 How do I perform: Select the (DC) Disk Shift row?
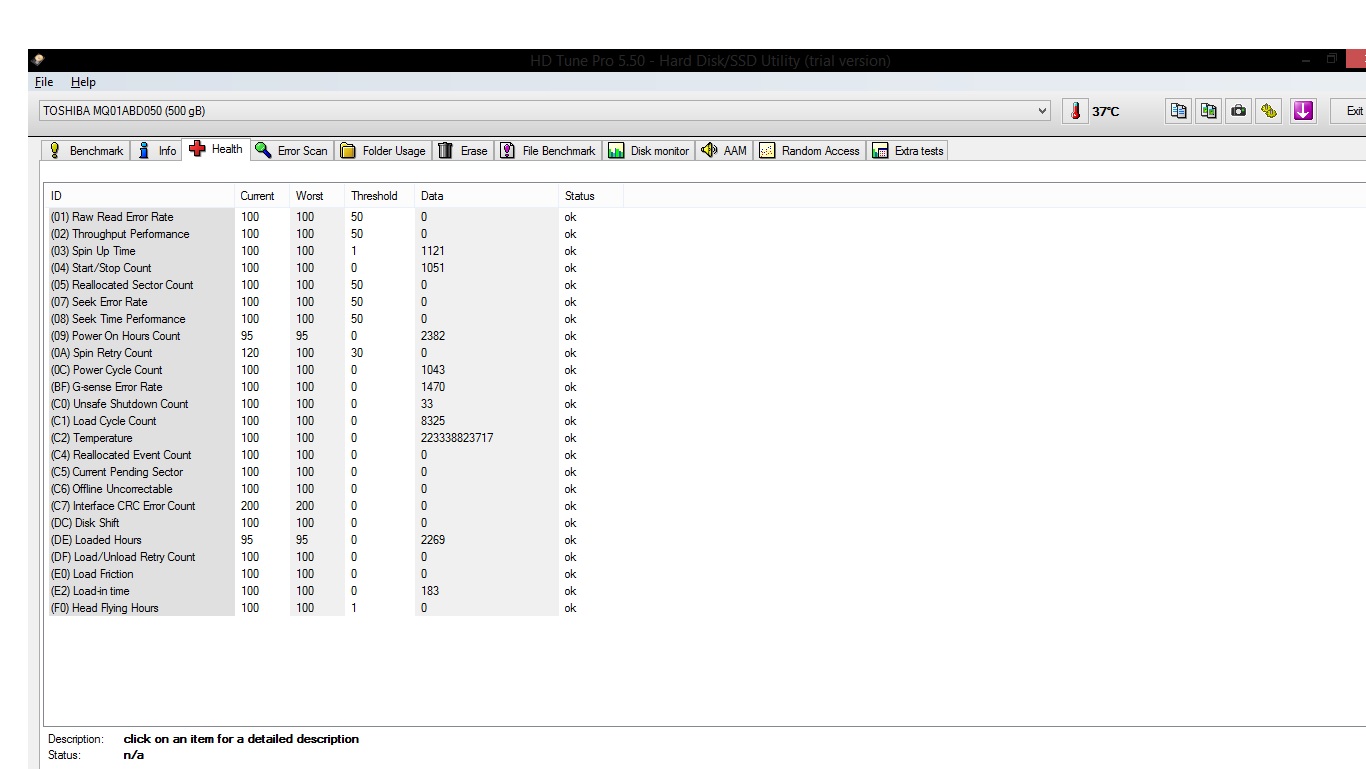point(335,523)
